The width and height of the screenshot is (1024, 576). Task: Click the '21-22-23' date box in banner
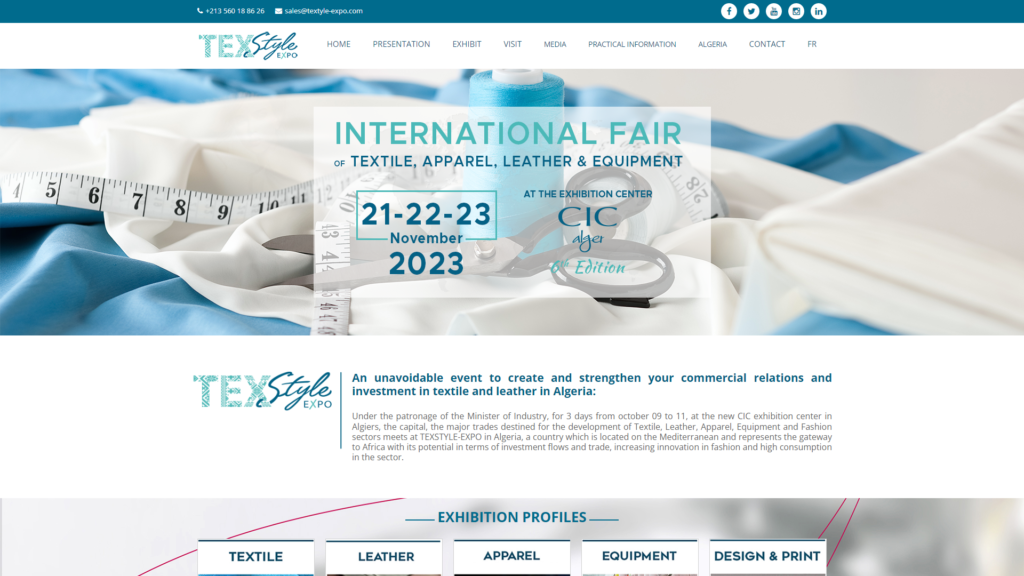(x=426, y=215)
